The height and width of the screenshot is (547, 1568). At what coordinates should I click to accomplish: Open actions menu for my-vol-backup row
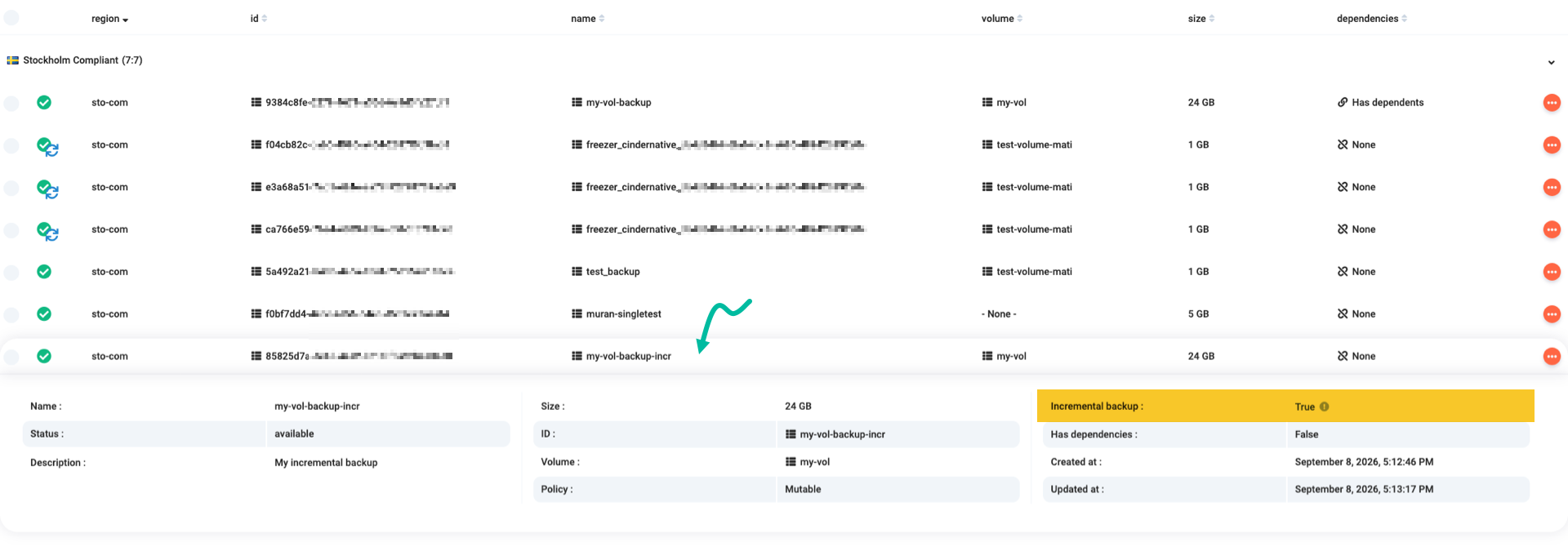1552,103
